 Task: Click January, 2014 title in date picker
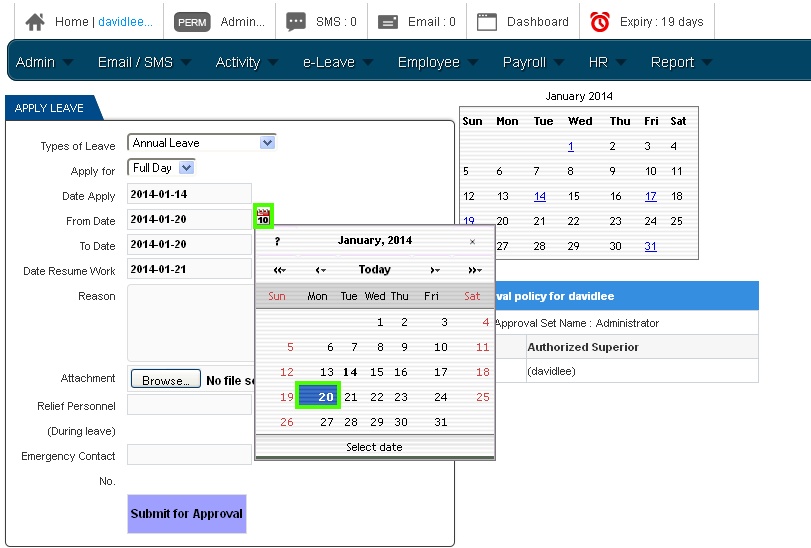point(374,240)
